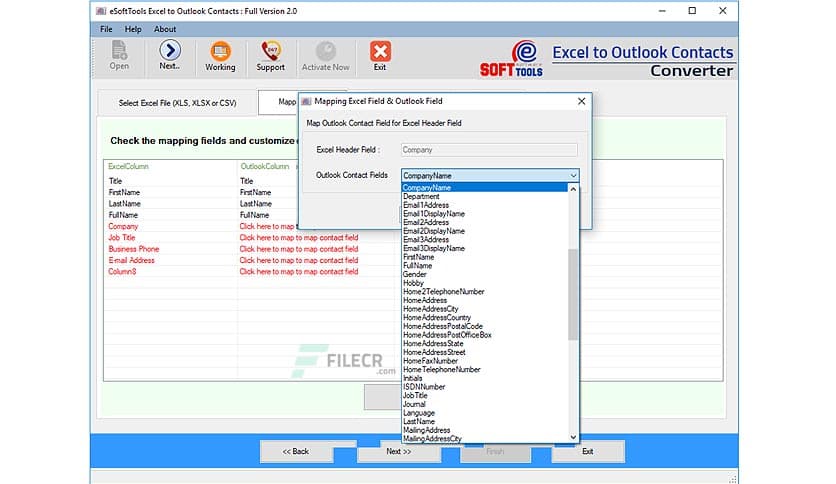The width and height of the screenshot is (836, 484).
Task: Click the ExcelColumn header
Action: point(128,166)
